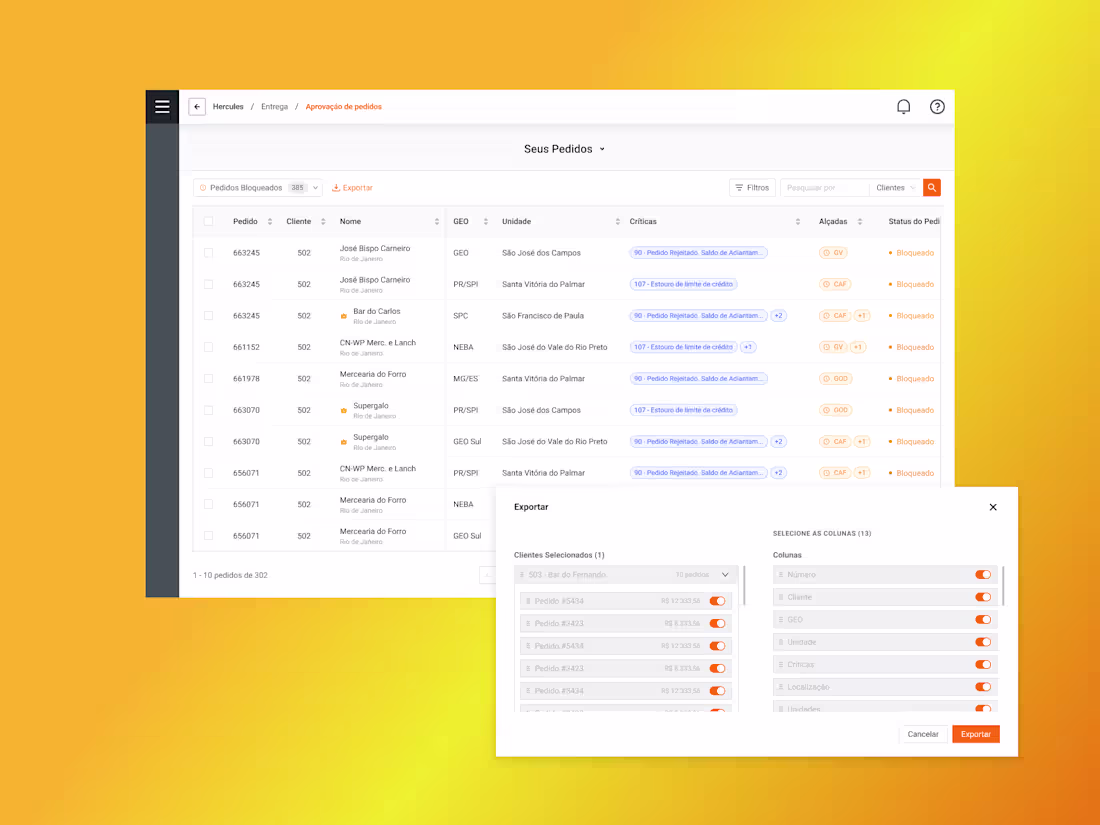
Task: Confirm export with the Exportar button
Action: [x=975, y=733]
